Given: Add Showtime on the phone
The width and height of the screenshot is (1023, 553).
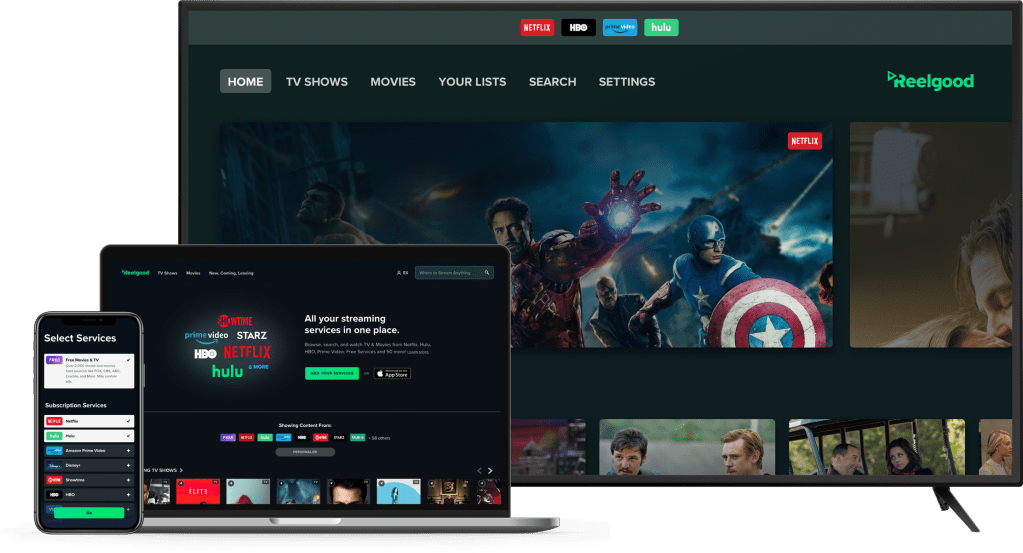Looking at the screenshot, I should [x=89, y=480].
